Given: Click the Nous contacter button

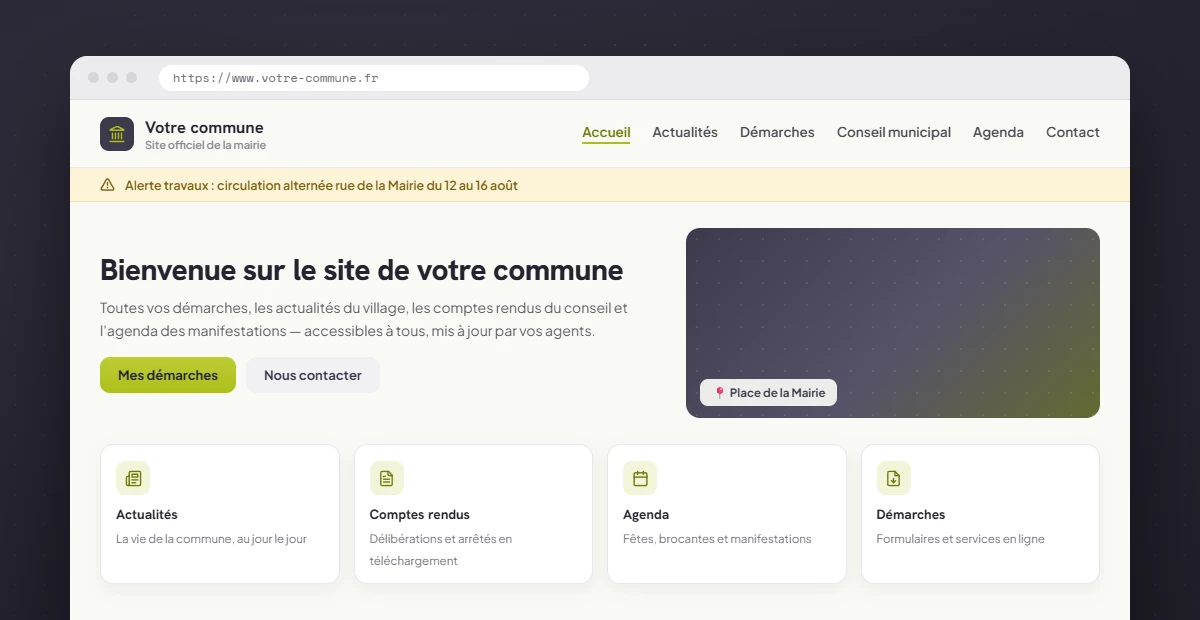Looking at the screenshot, I should [313, 375].
